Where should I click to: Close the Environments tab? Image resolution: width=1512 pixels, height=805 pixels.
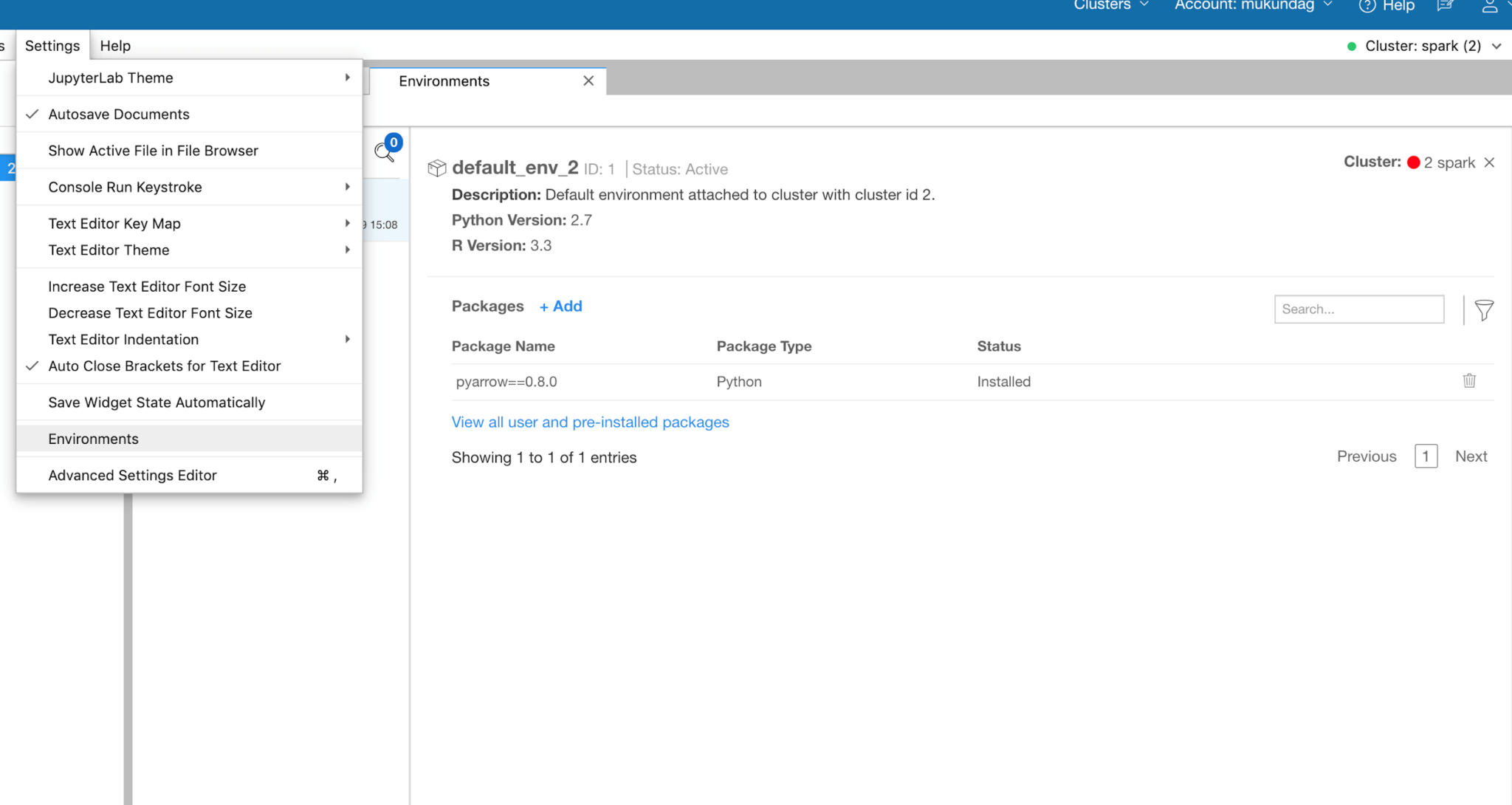[588, 80]
